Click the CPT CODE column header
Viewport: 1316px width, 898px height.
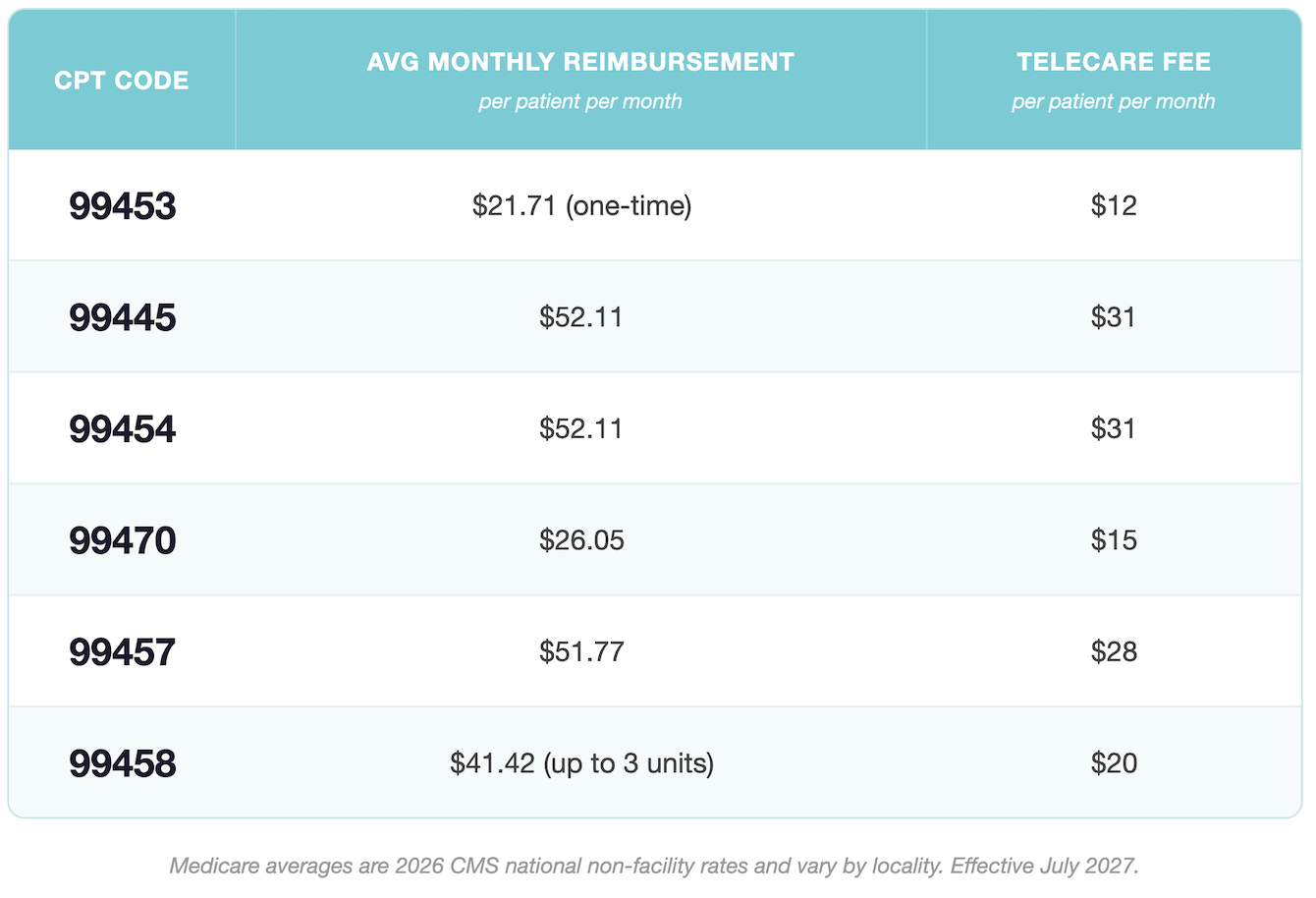(122, 81)
